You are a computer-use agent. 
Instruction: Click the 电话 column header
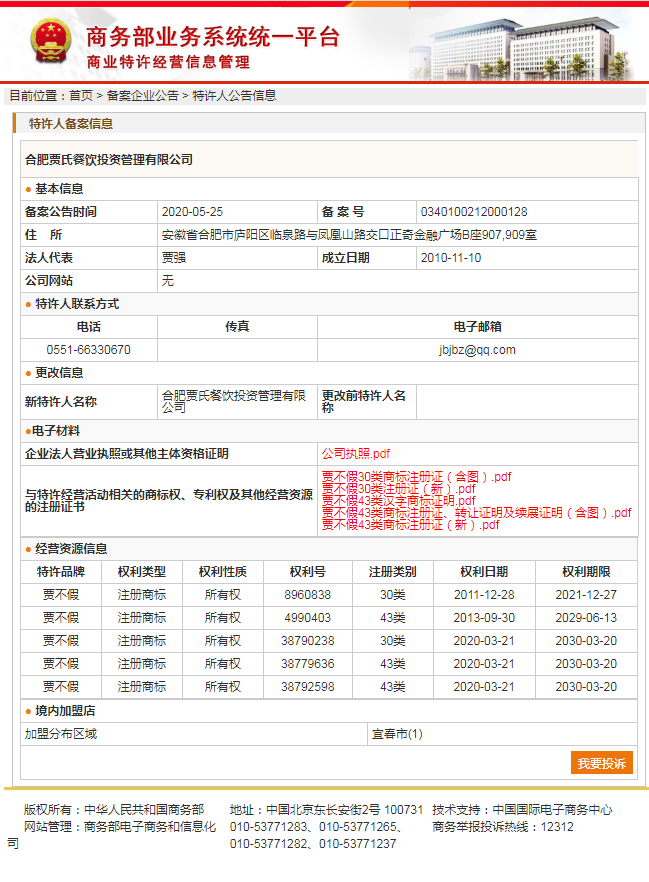pos(89,327)
